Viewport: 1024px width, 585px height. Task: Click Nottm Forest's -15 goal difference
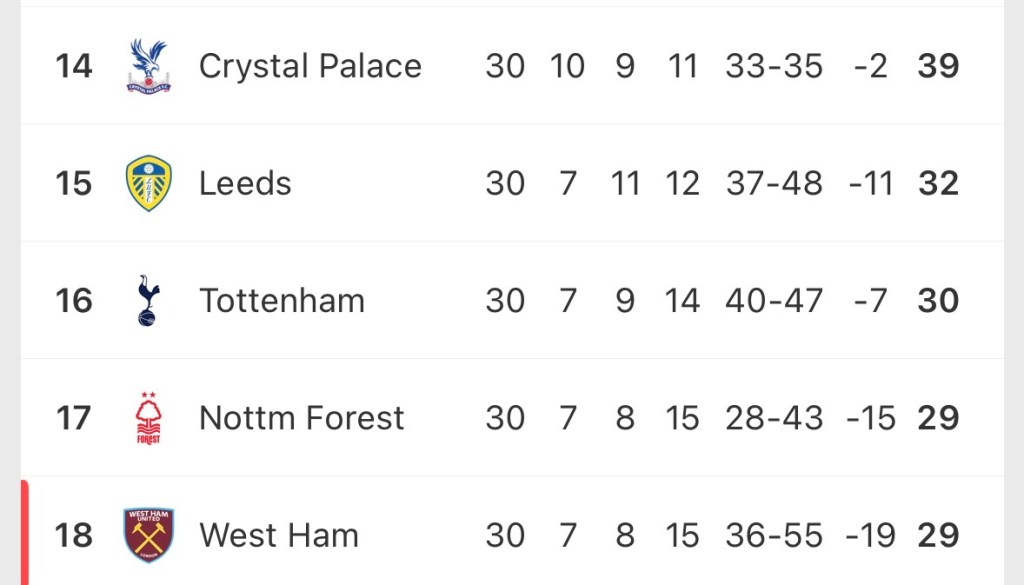click(869, 418)
